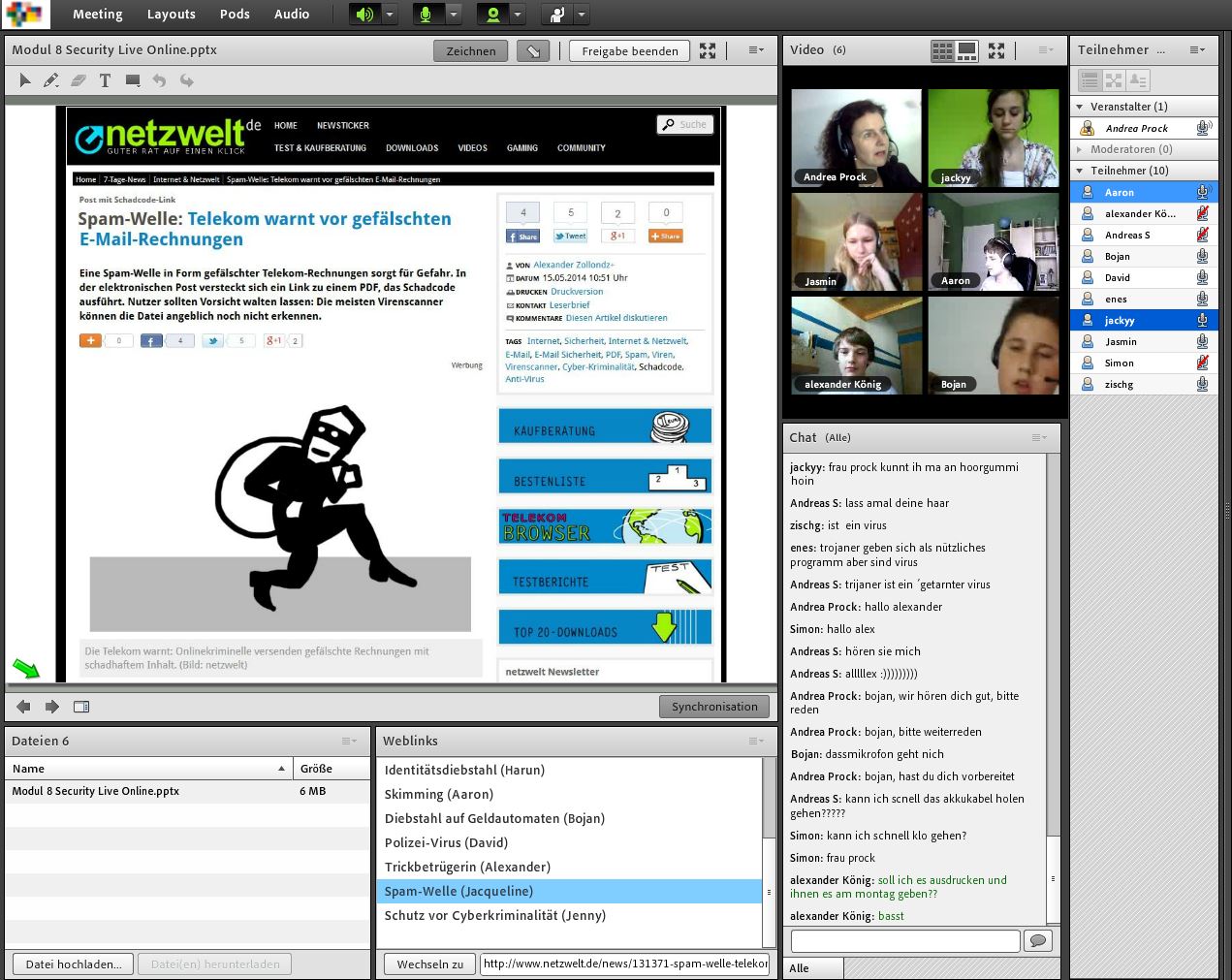Screen dimensions: 1232x980
Task: Toggle the pointer tool next to Zeichnen
Action: 533,51
